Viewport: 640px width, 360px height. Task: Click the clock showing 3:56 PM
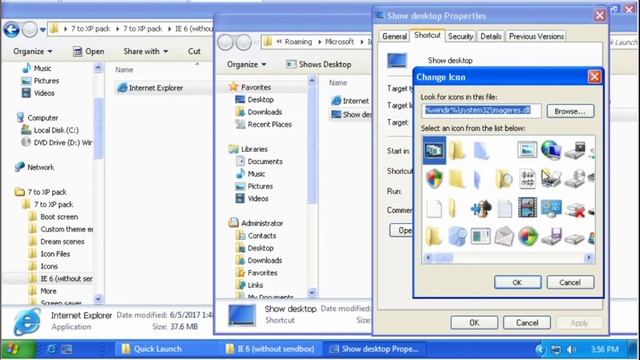[x=604, y=349]
